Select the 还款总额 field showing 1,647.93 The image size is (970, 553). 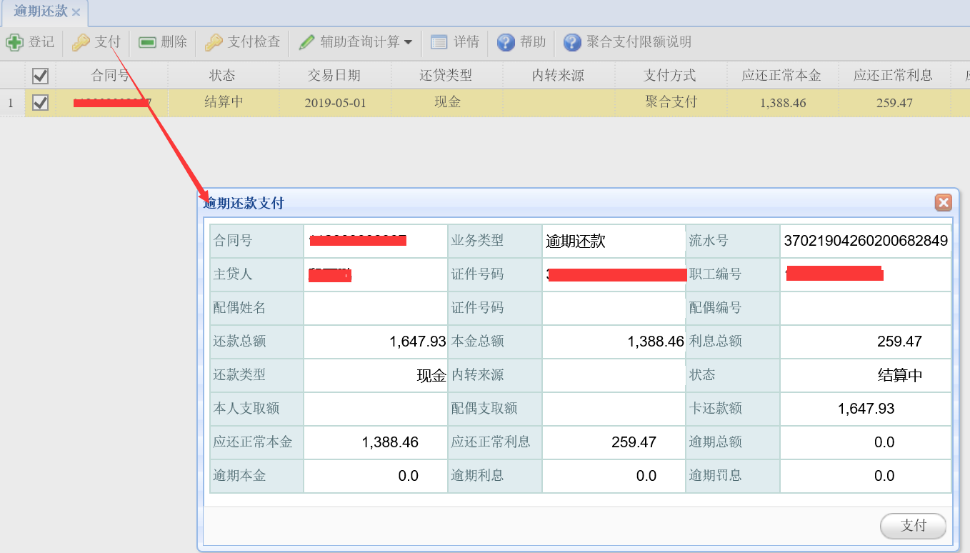375,342
